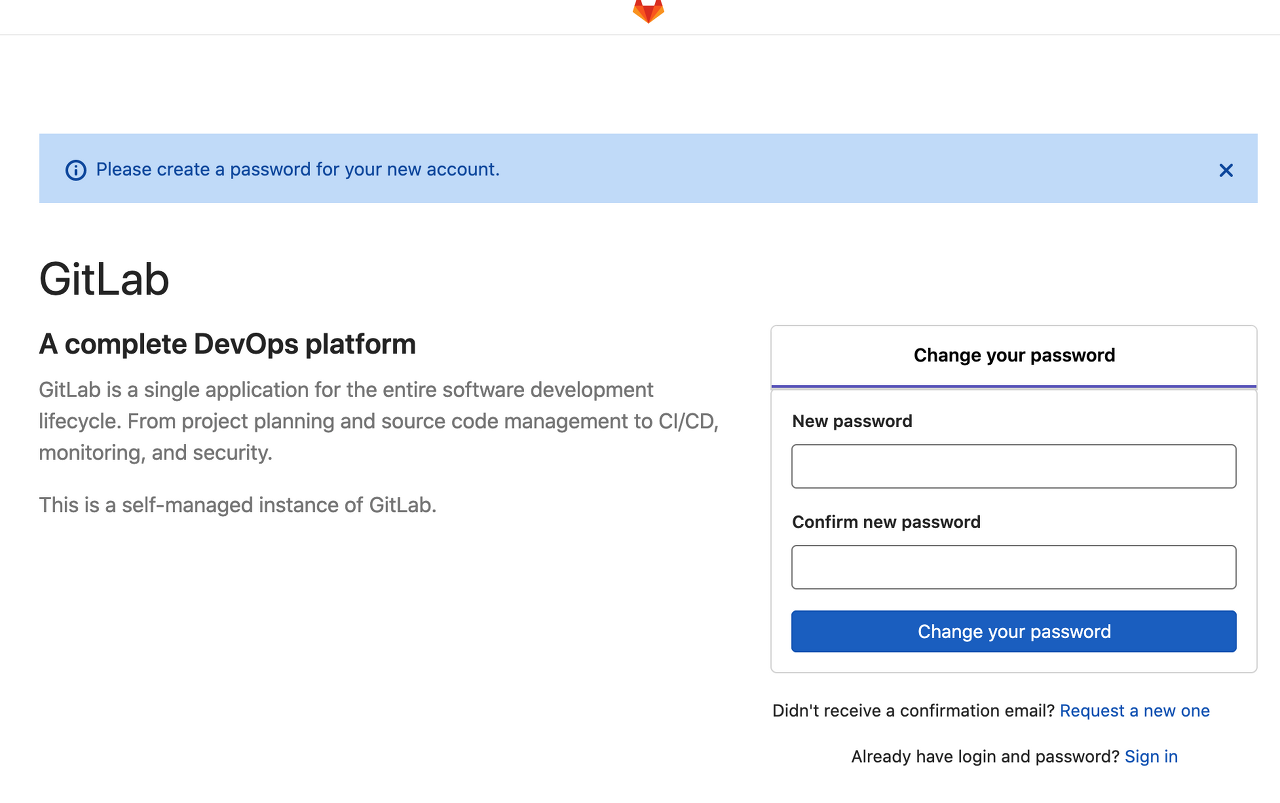Click "Didn't receive a confirmation email?" text
Viewport: 1280px width, 803px height.
(914, 711)
